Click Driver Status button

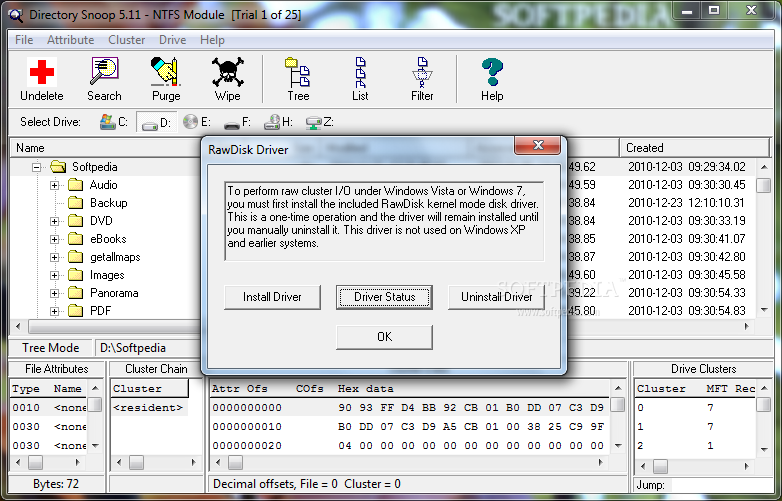384,297
